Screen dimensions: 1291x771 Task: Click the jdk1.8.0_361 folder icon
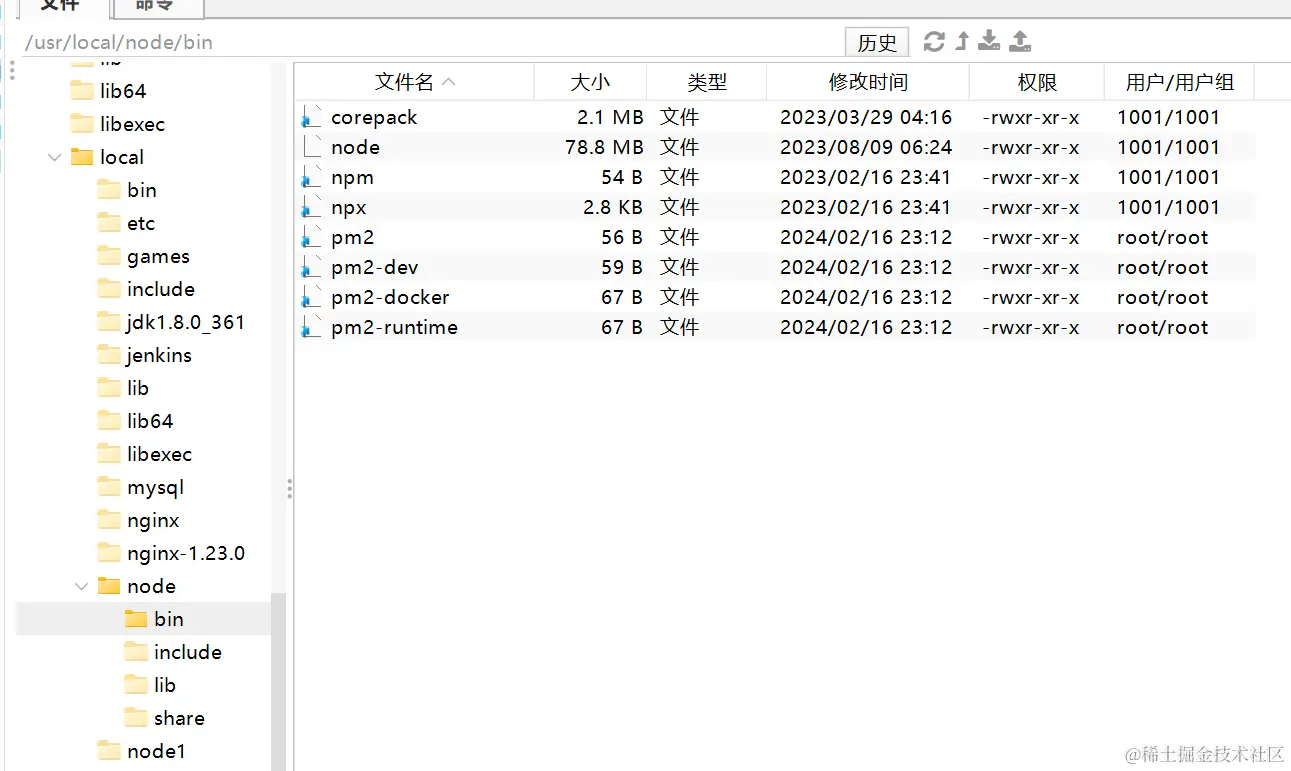pos(109,322)
